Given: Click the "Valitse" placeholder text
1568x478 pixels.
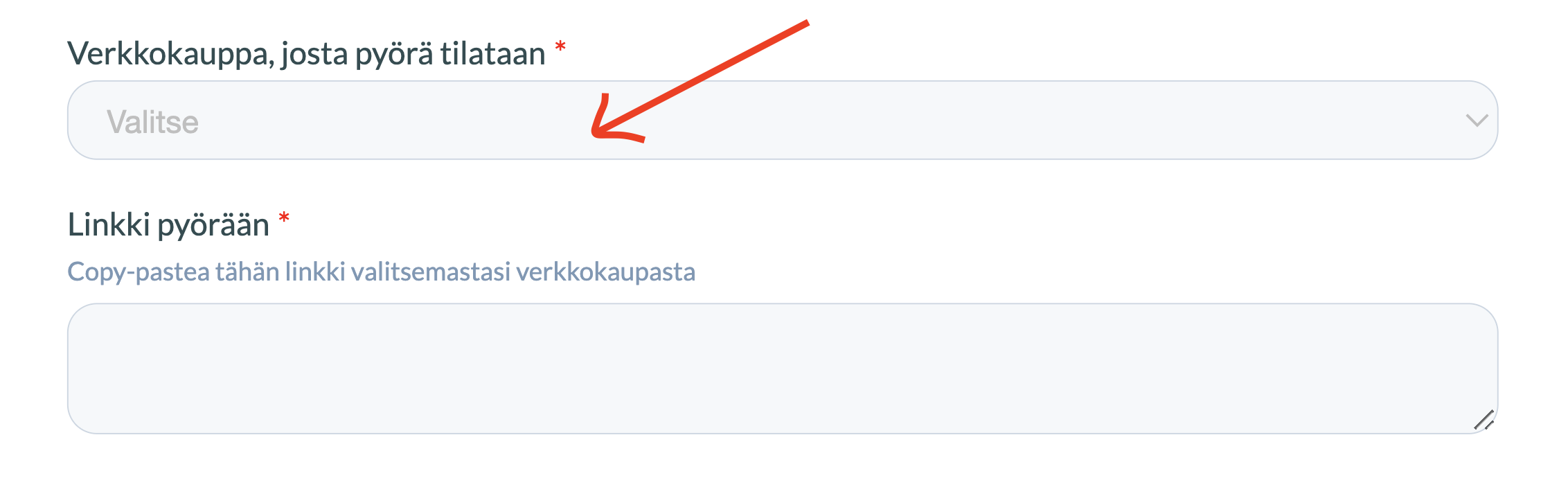Looking at the screenshot, I should [x=152, y=122].
